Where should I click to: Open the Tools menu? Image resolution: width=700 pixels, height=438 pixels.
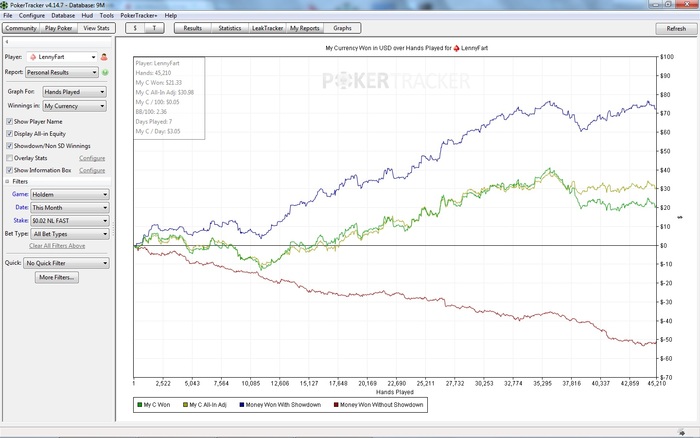107,15
